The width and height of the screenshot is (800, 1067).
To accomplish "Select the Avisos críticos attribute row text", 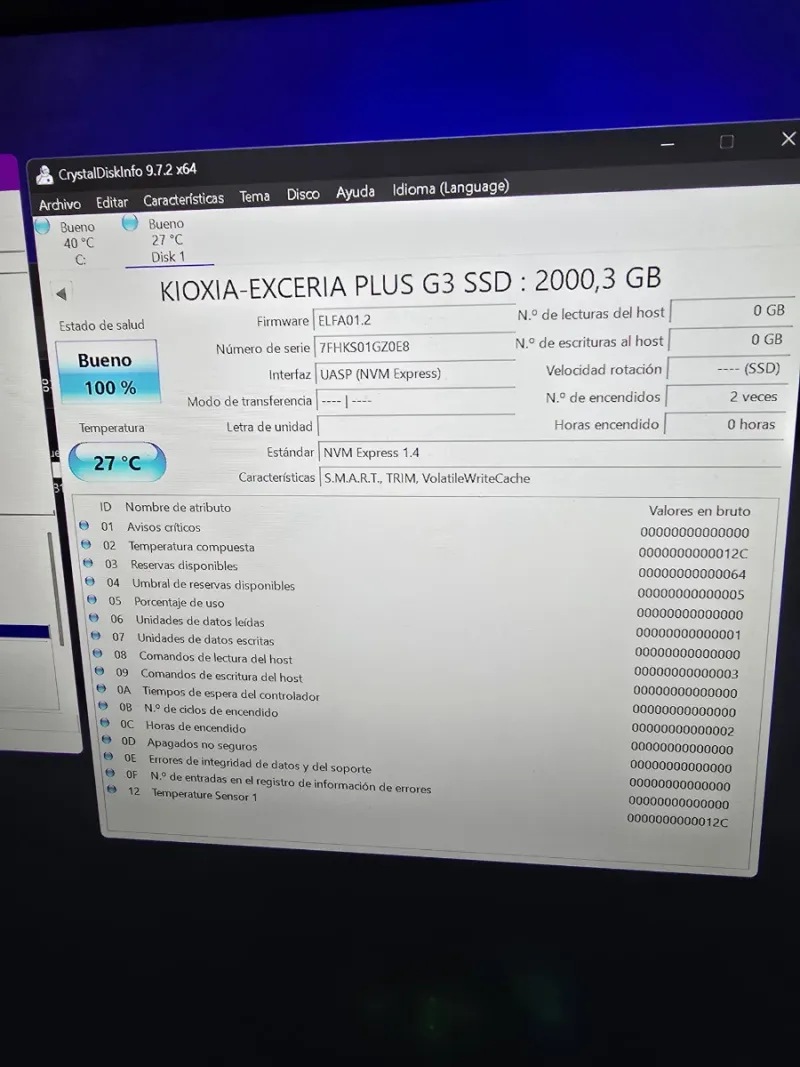I will pos(164,527).
